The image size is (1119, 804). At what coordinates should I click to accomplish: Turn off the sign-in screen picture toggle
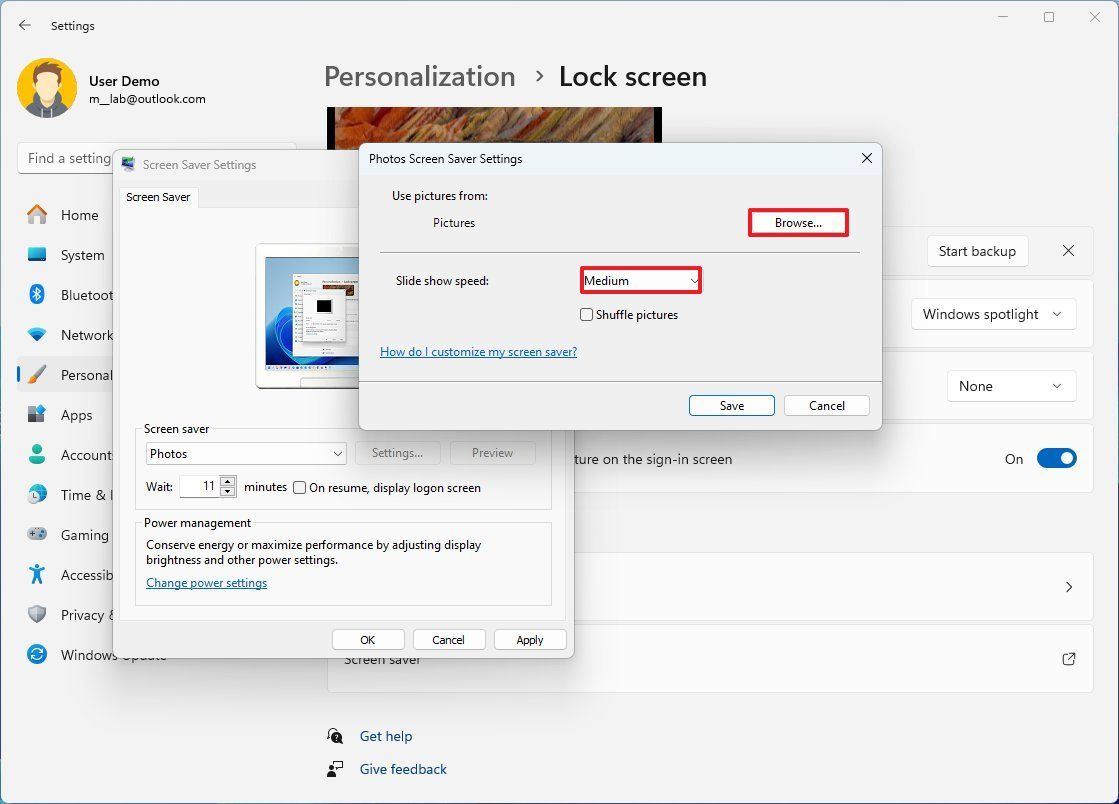pos(1057,458)
